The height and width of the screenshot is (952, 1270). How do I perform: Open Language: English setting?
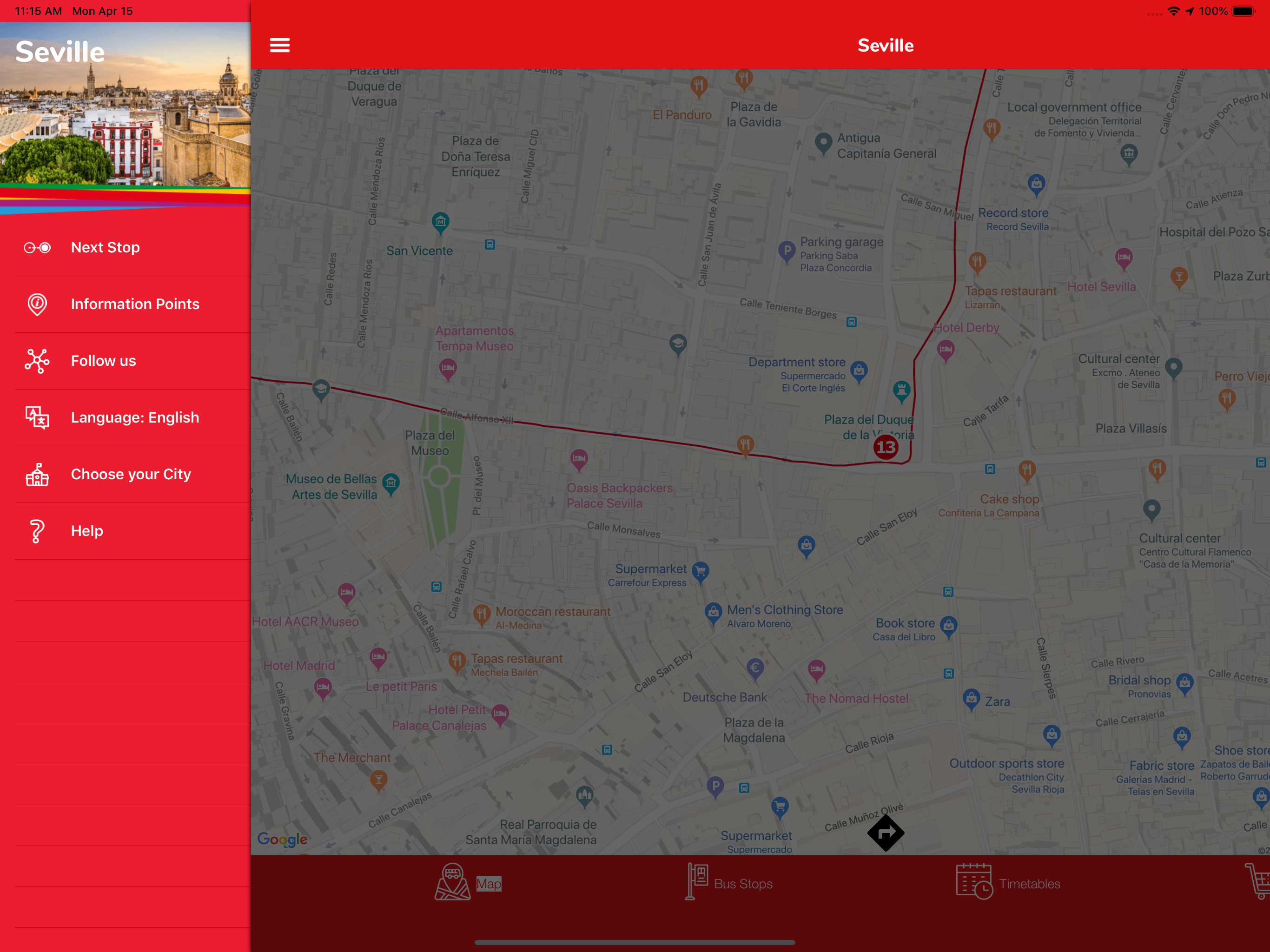point(135,417)
